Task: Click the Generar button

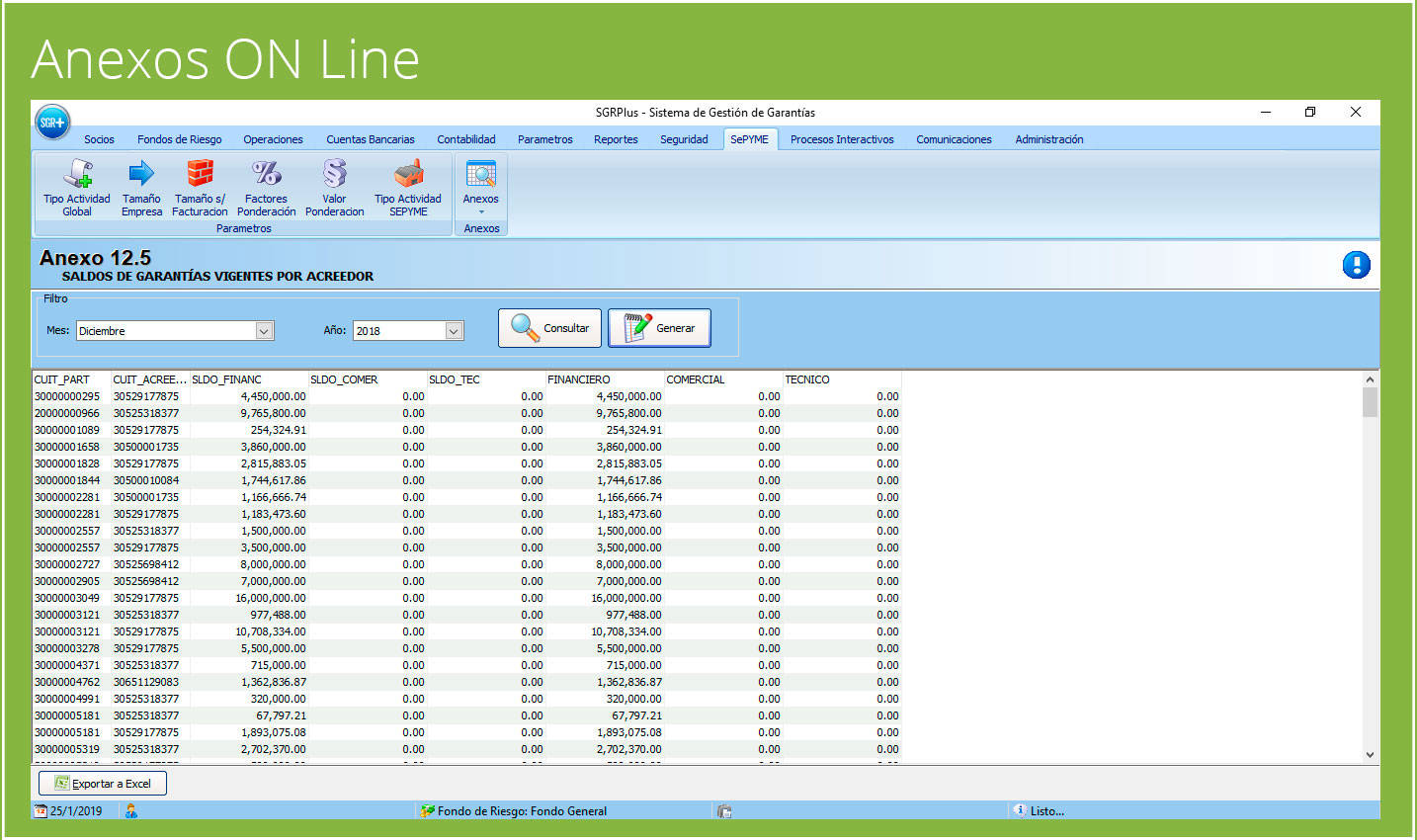Action: (659, 328)
